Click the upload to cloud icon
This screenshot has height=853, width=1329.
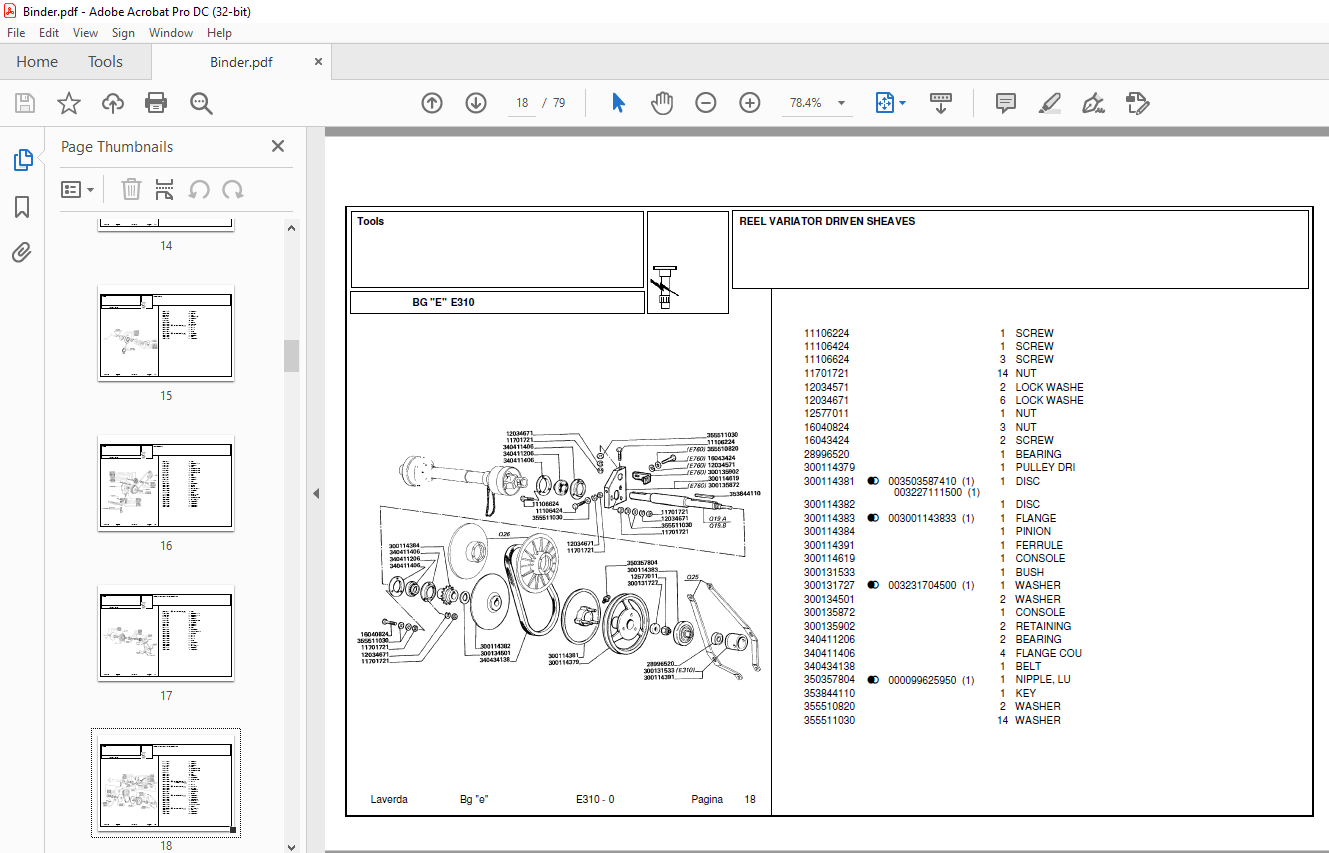[113, 103]
